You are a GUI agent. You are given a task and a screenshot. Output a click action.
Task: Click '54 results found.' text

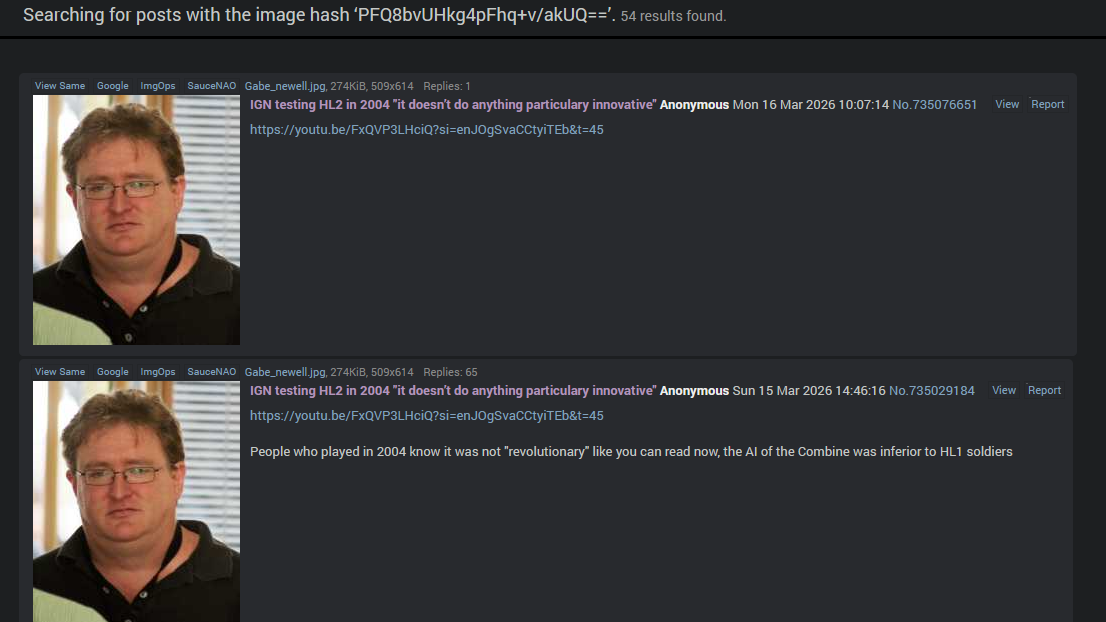click(x=673, y=16)
